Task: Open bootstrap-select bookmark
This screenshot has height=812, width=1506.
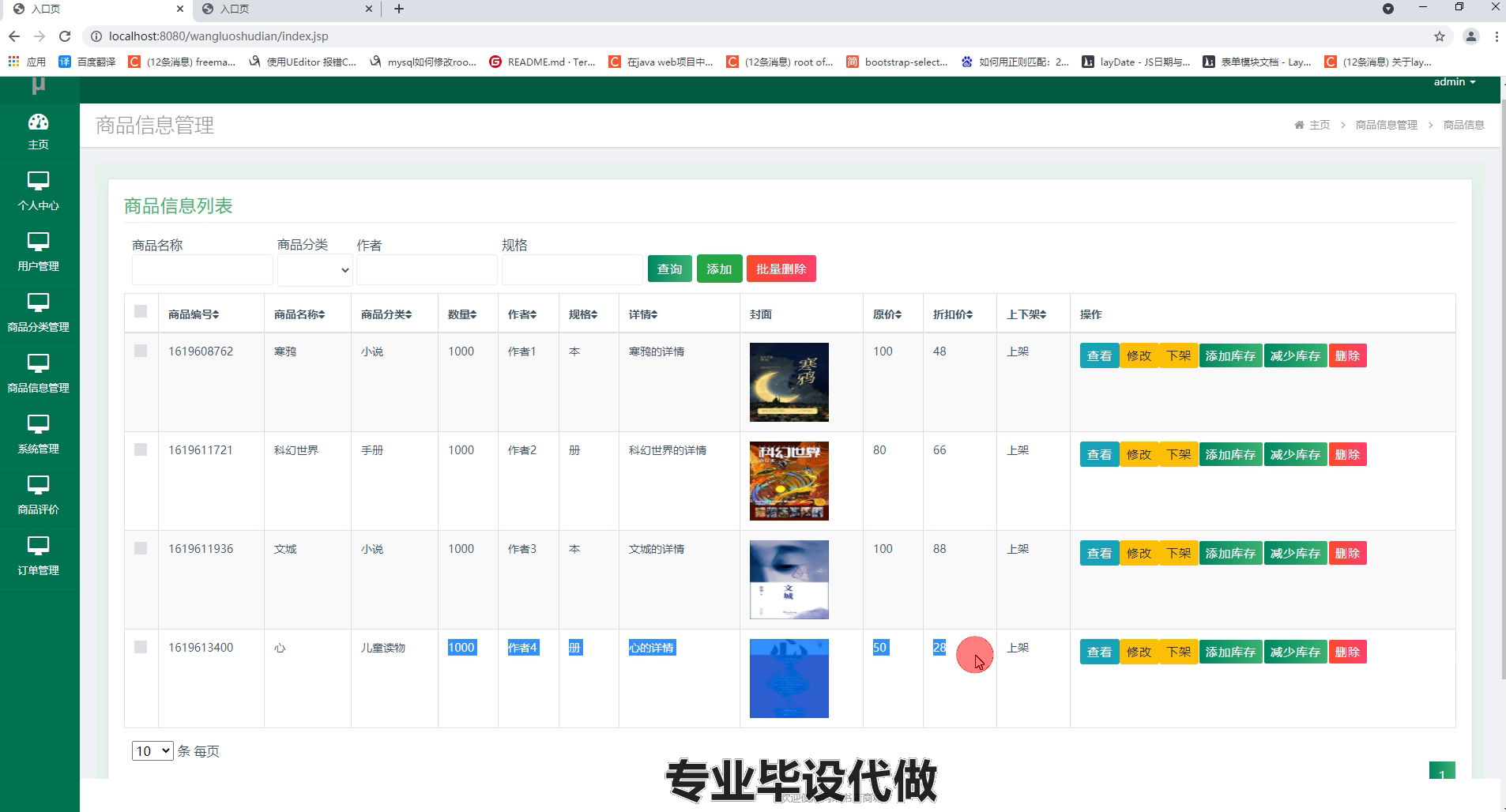Action: point(897,62)
